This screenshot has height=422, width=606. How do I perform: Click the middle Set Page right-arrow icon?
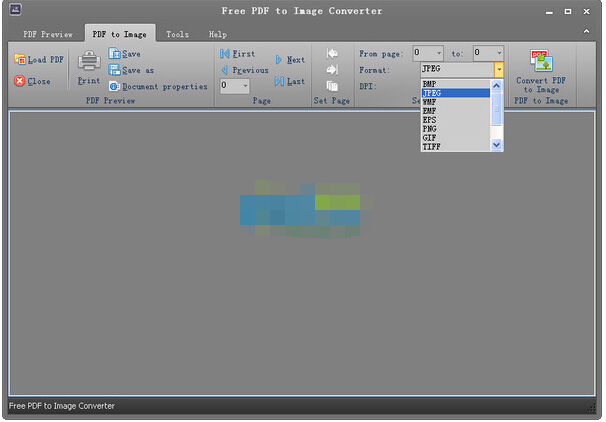click(332, 70)
